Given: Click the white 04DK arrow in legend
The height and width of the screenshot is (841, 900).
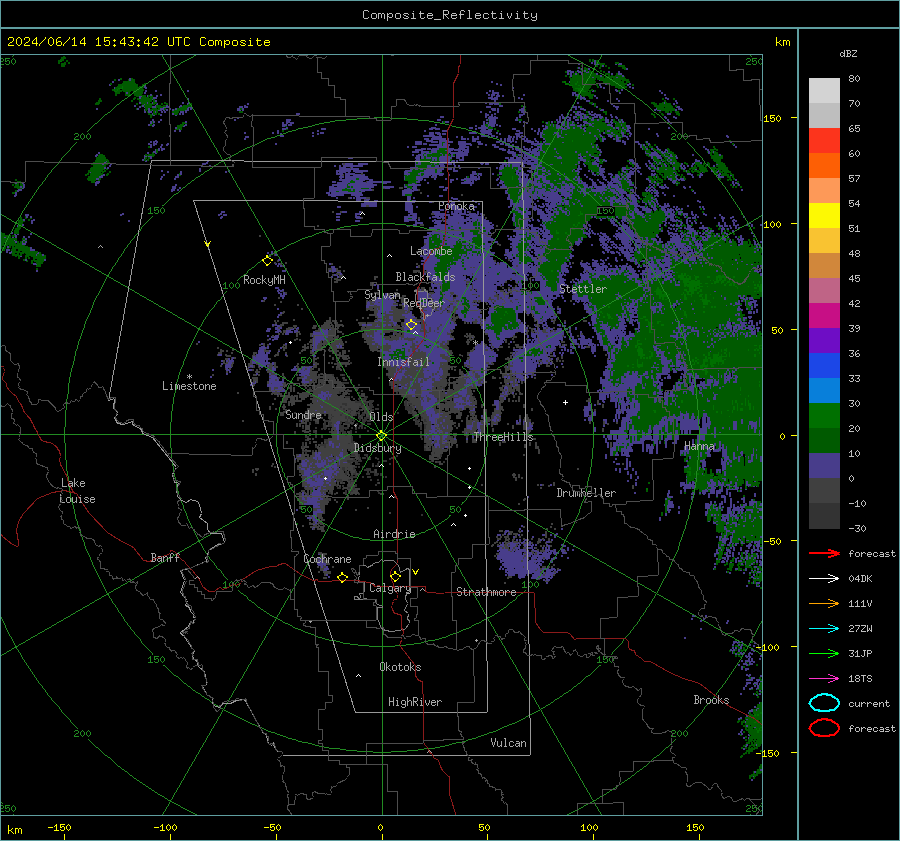Looking at the screenshot, I should coord(824,579).
